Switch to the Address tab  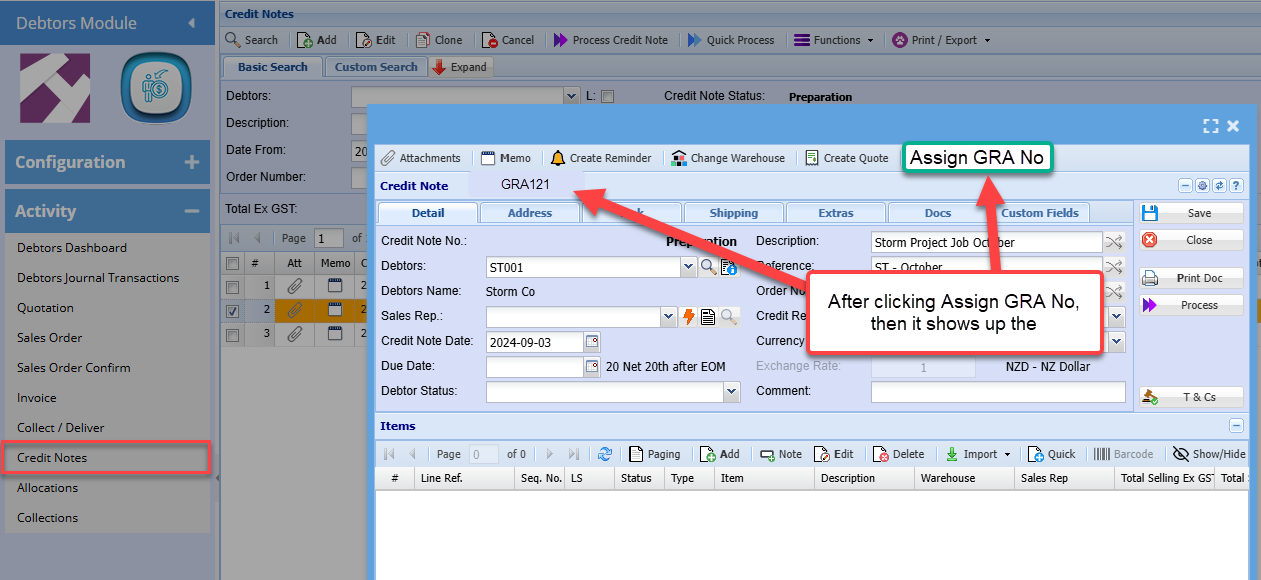click(529, 213)
